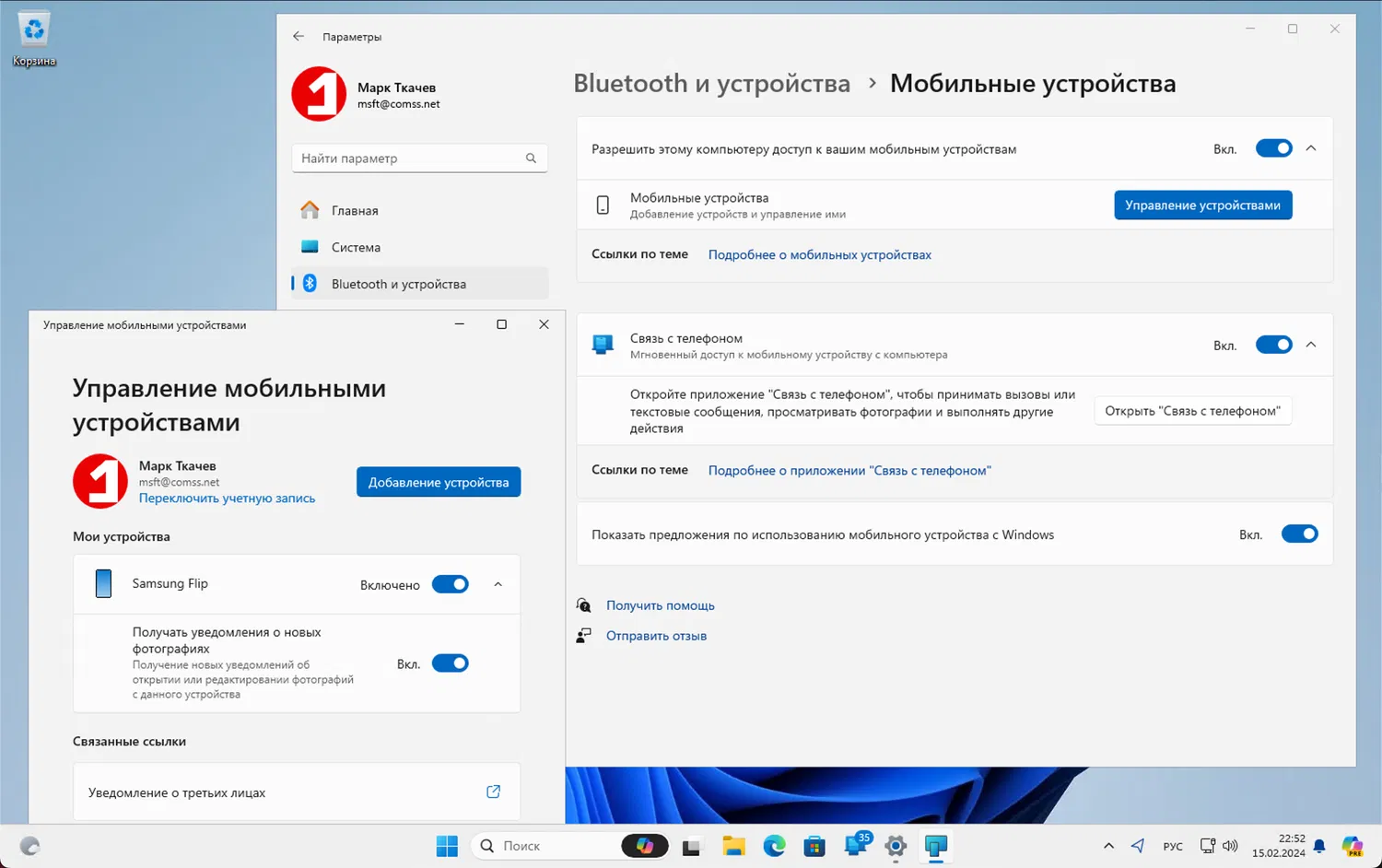Screen dimensions: 1382x868
Task: Click the Mobile Devices app on taskbar
Action: coord(936,846)
